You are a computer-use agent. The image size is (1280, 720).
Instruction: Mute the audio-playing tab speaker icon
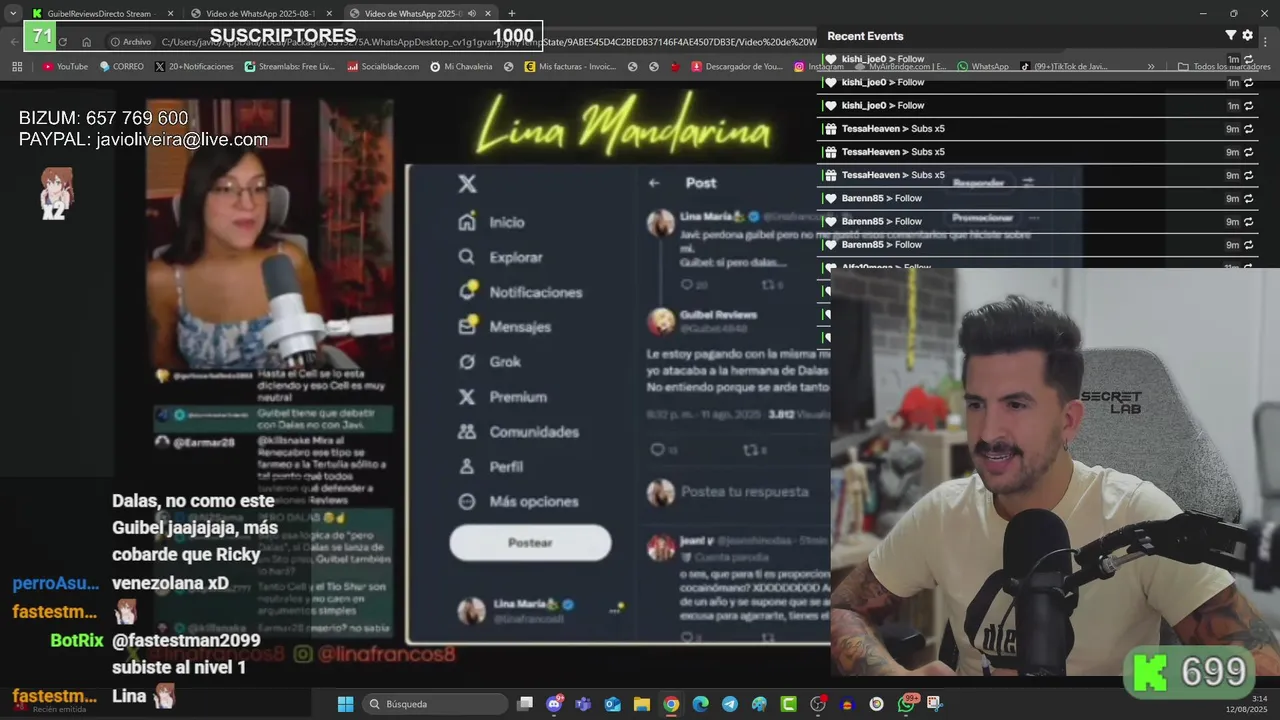tap(471, 14)
